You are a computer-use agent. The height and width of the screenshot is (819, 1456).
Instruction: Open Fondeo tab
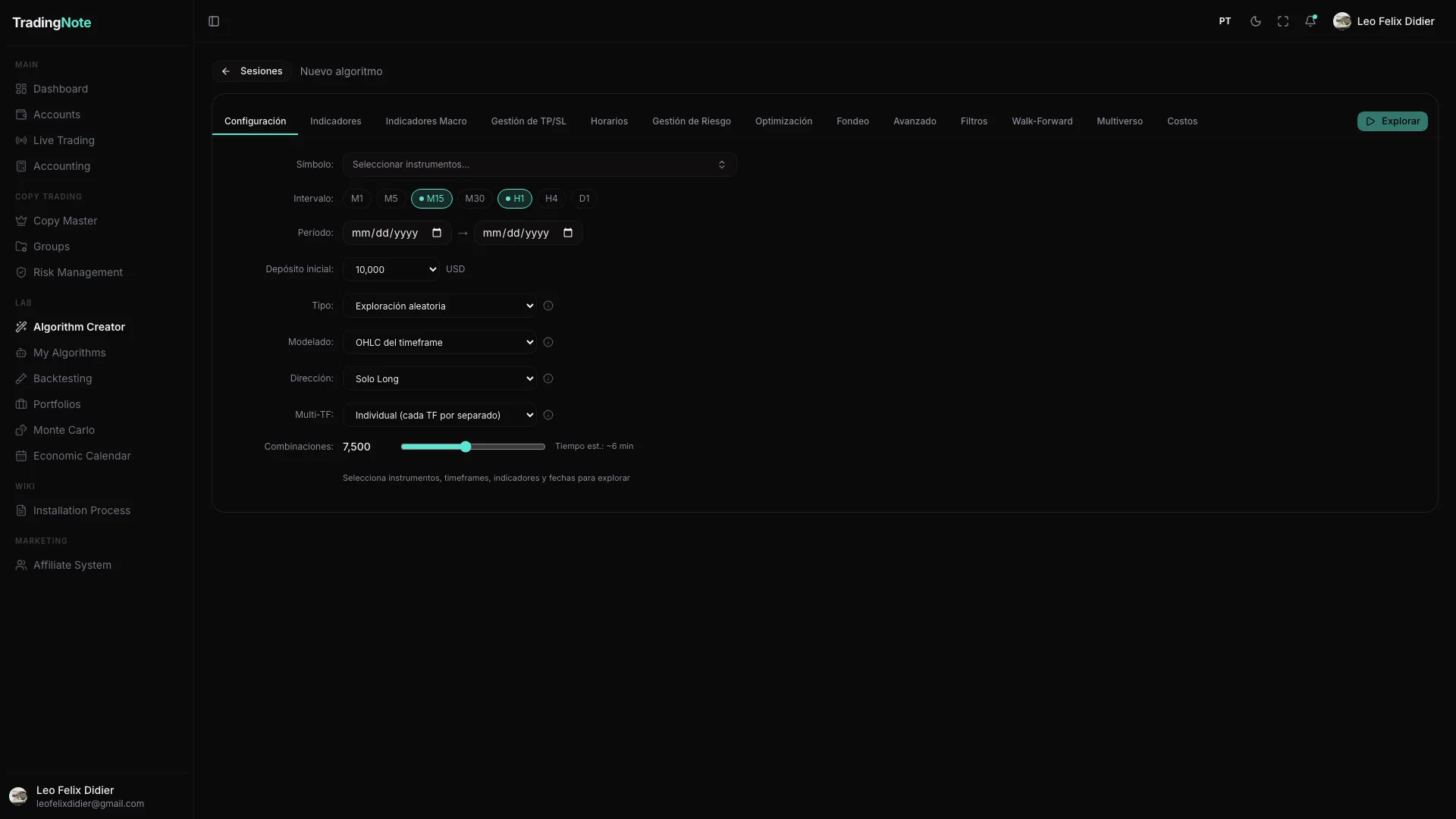click(852, 121)
